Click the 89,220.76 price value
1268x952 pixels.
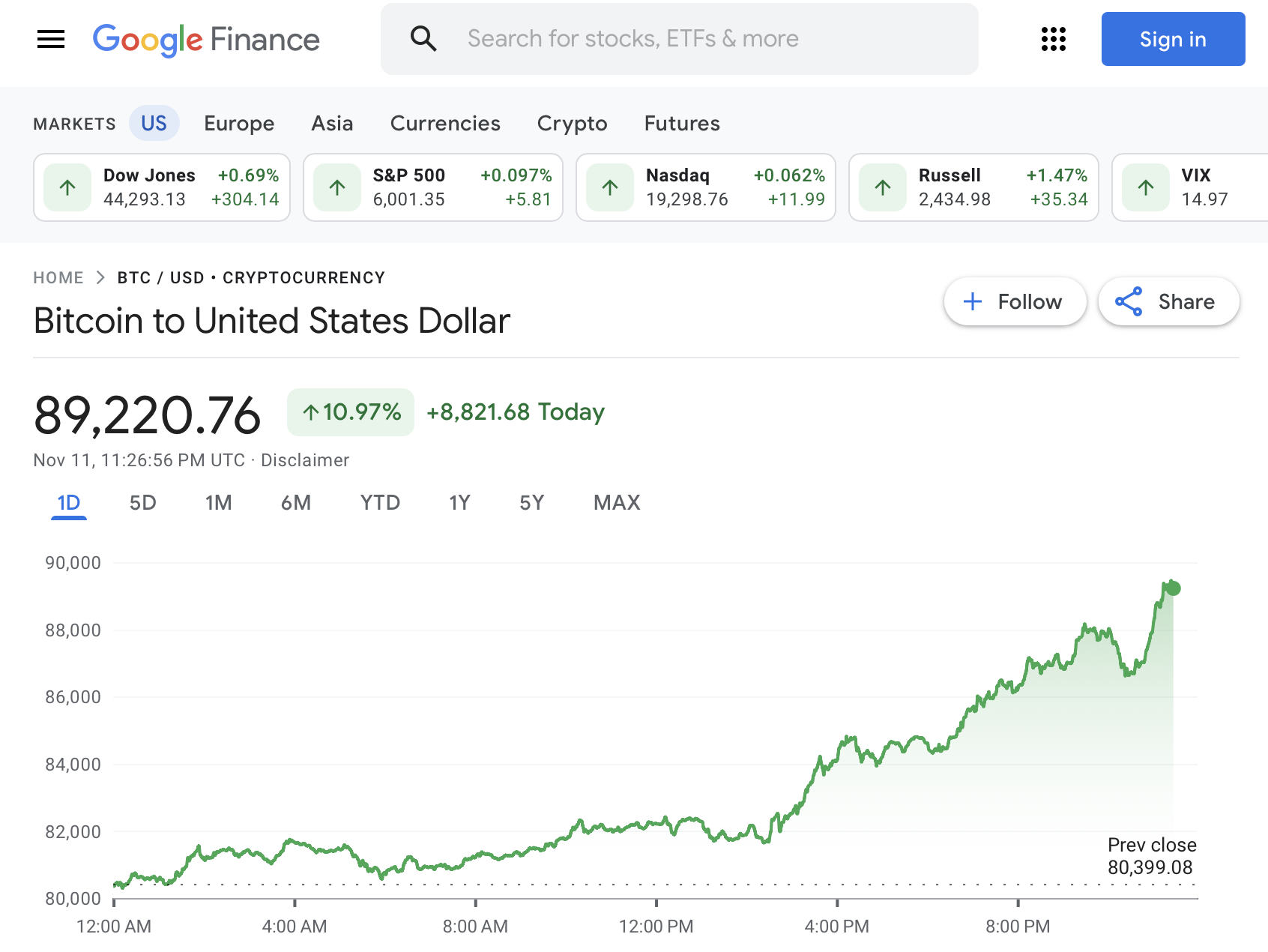pyautogui.click(x=148, y=415)
